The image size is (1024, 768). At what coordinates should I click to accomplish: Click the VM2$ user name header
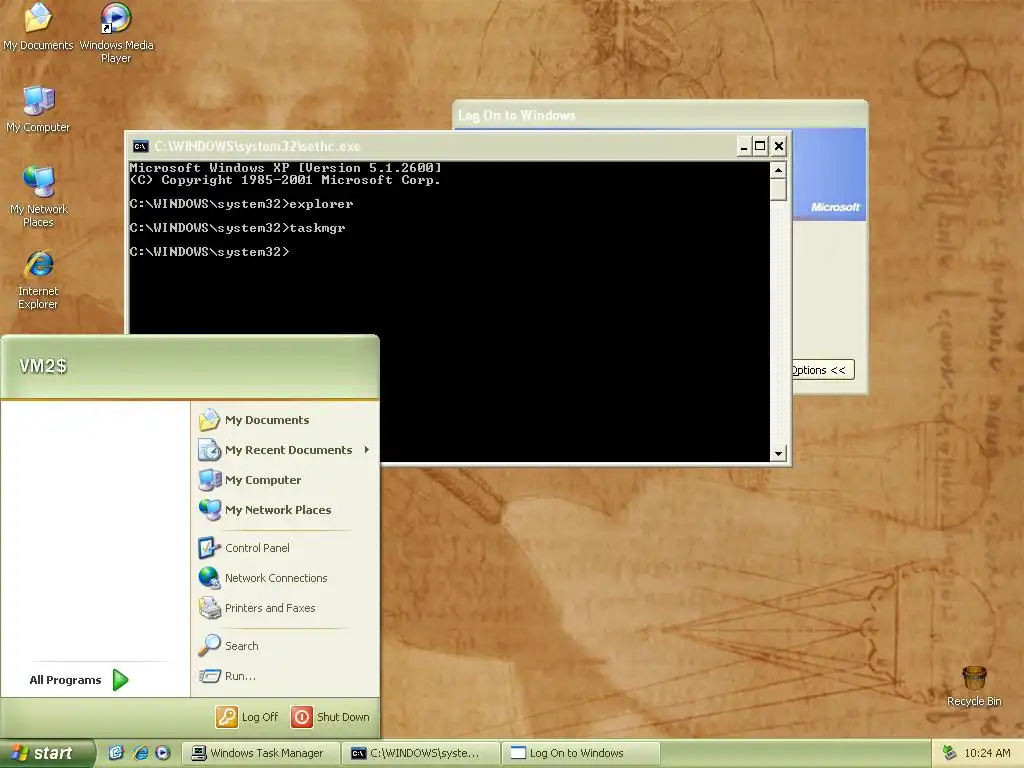pos(43,366)
